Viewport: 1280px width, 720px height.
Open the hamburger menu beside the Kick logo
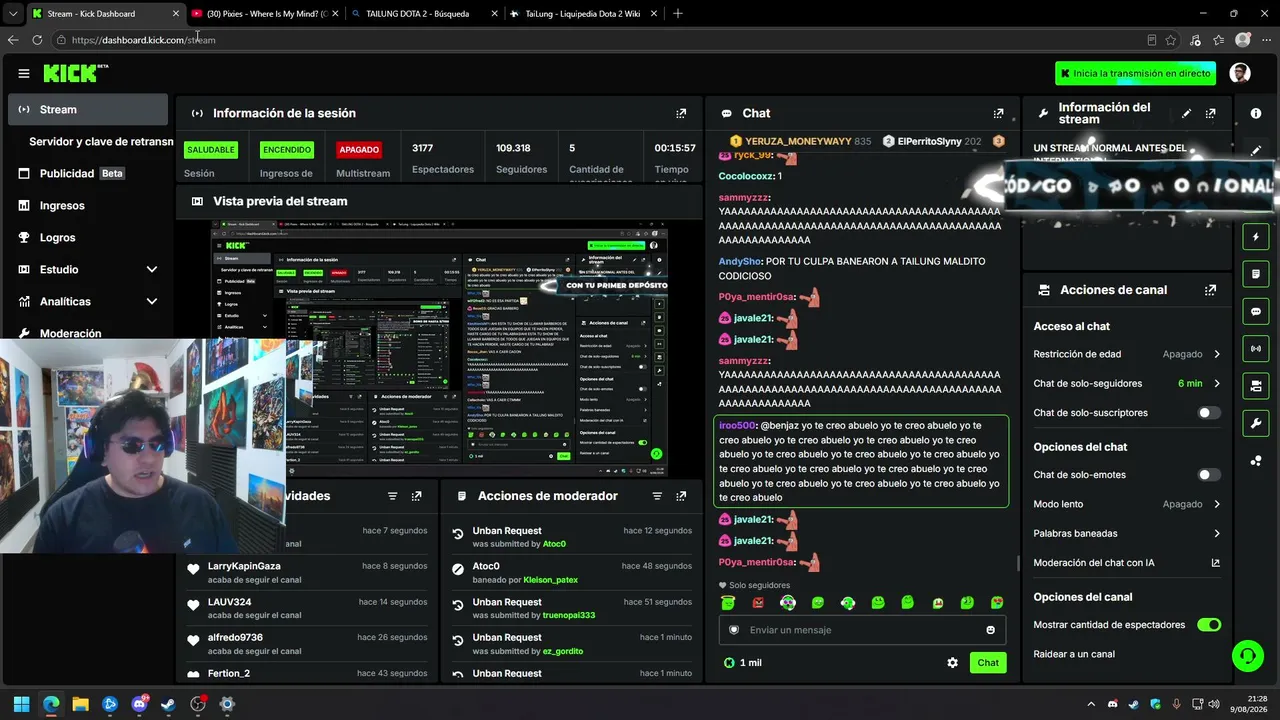pos(24,73)
